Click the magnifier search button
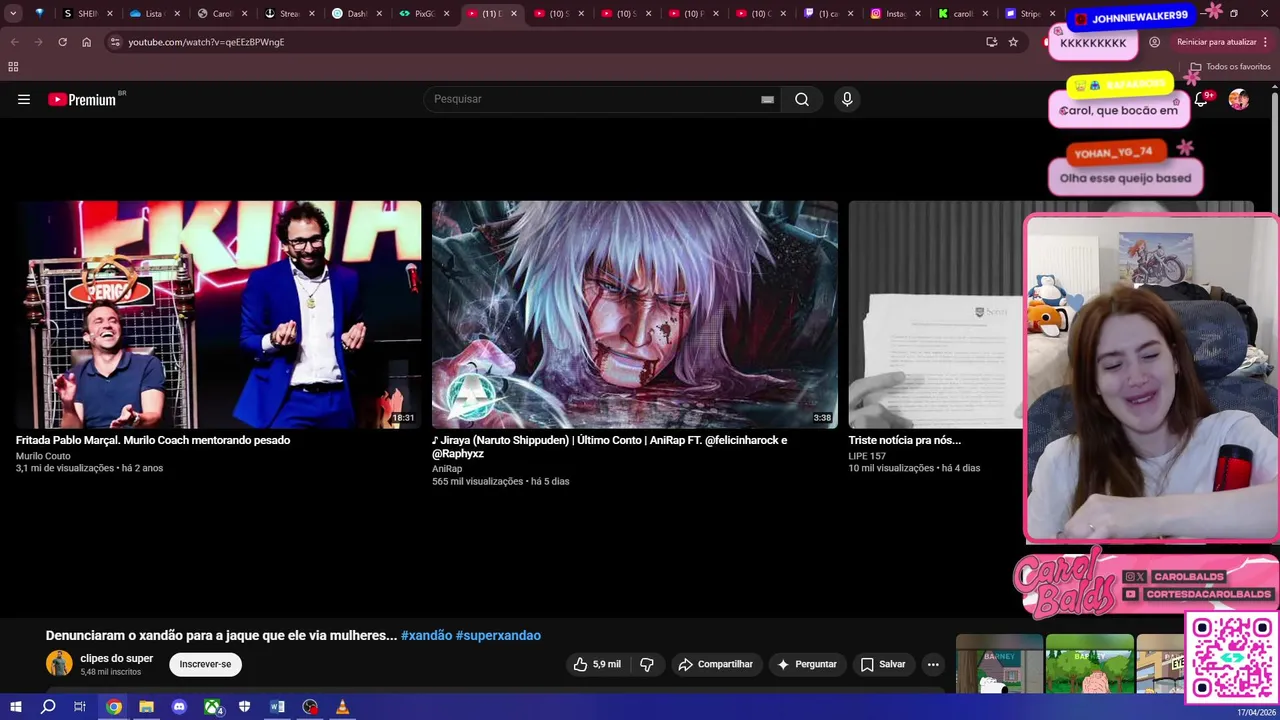Screen dimensions: 1280x720 (802, 99)
